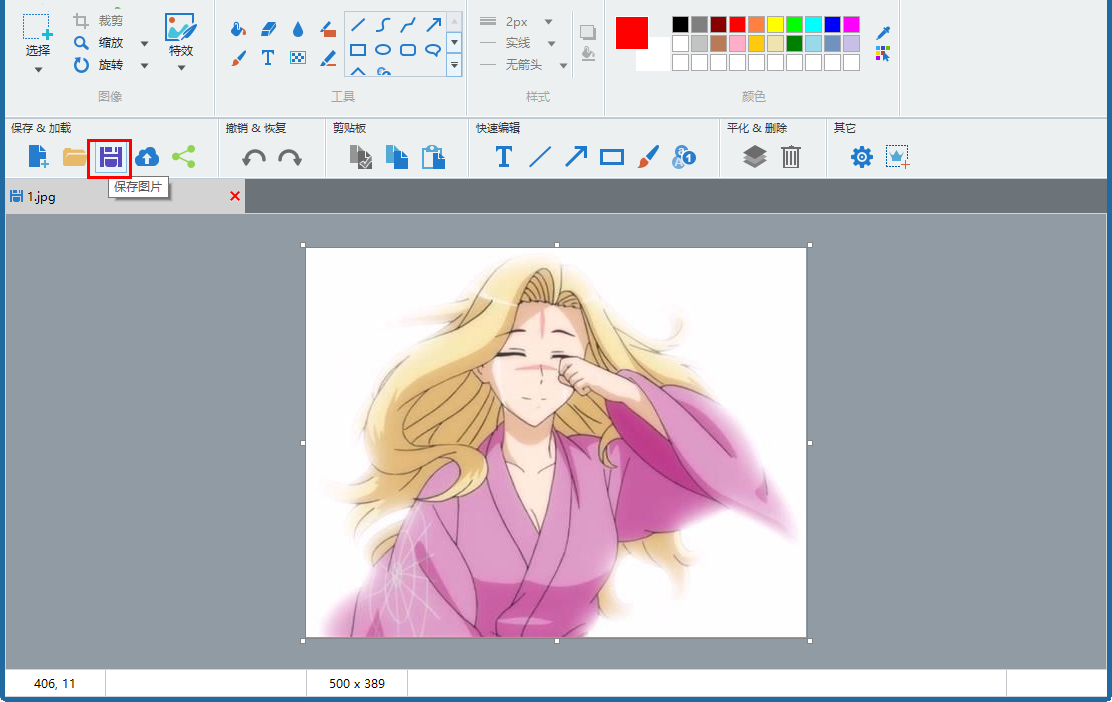Pick the magenta color swatch

tap(852, 25)
